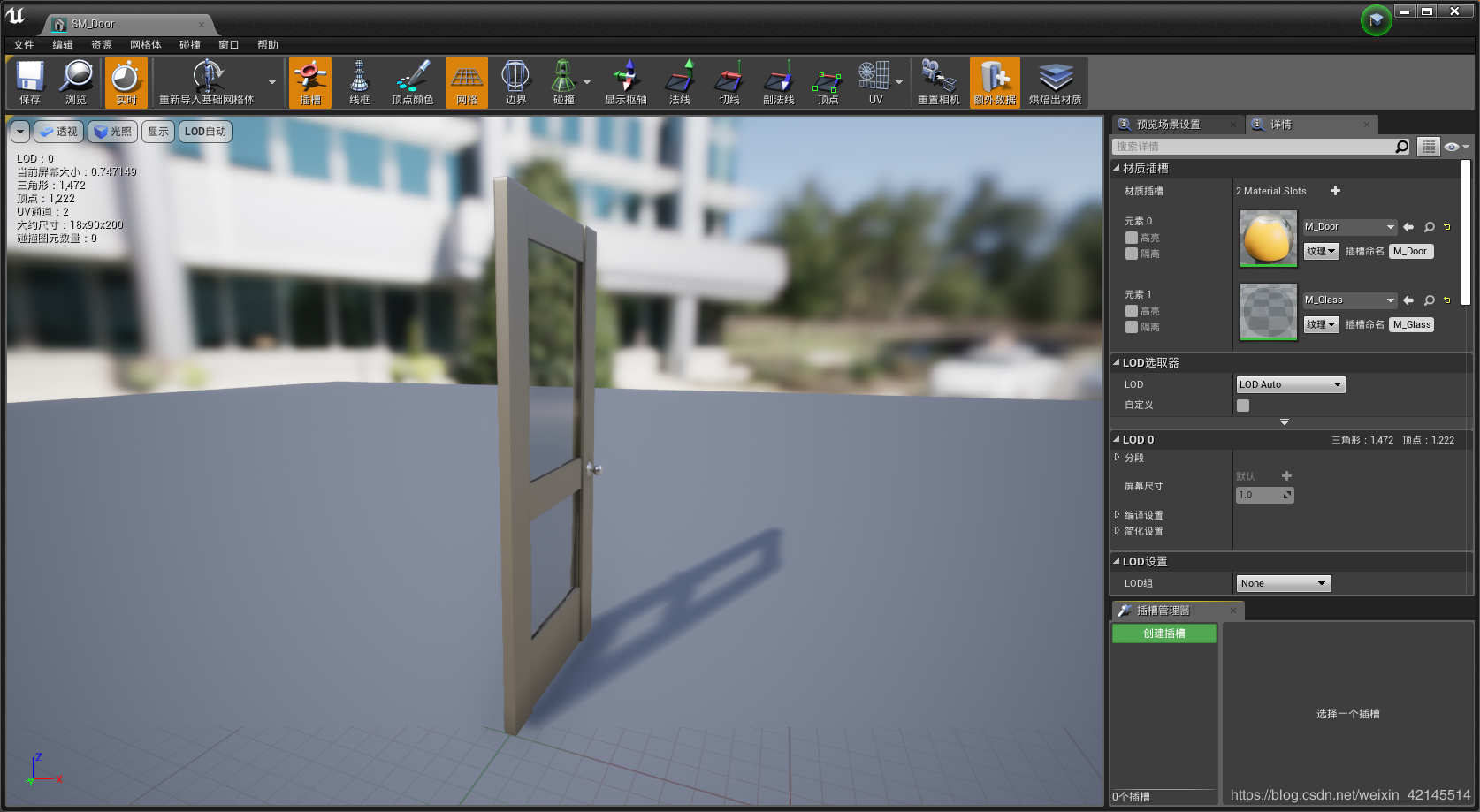Toggle details property matrix grid view
This screenshot has height=812, width=1480.
[x=1429, y=147]
